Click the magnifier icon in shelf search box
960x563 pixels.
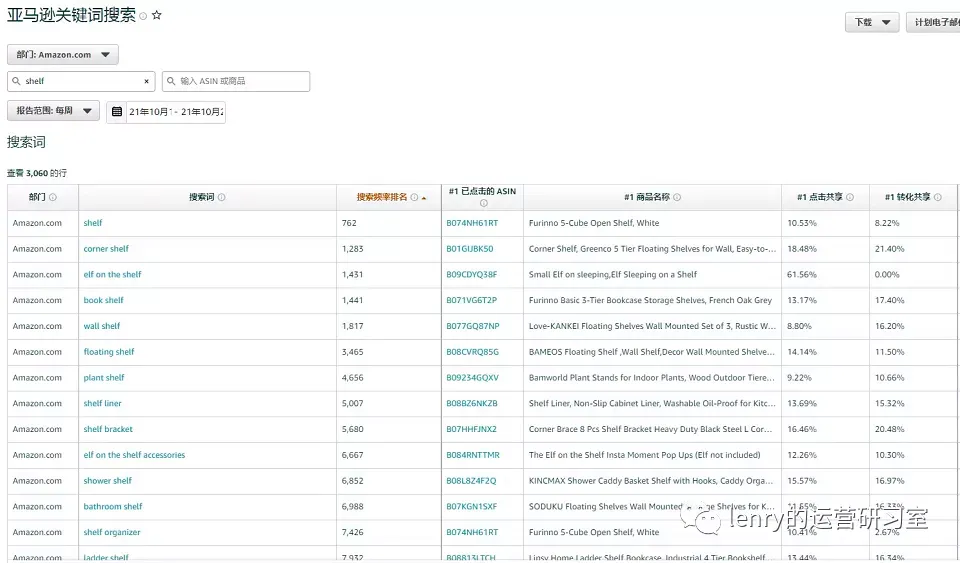(17, 81)
